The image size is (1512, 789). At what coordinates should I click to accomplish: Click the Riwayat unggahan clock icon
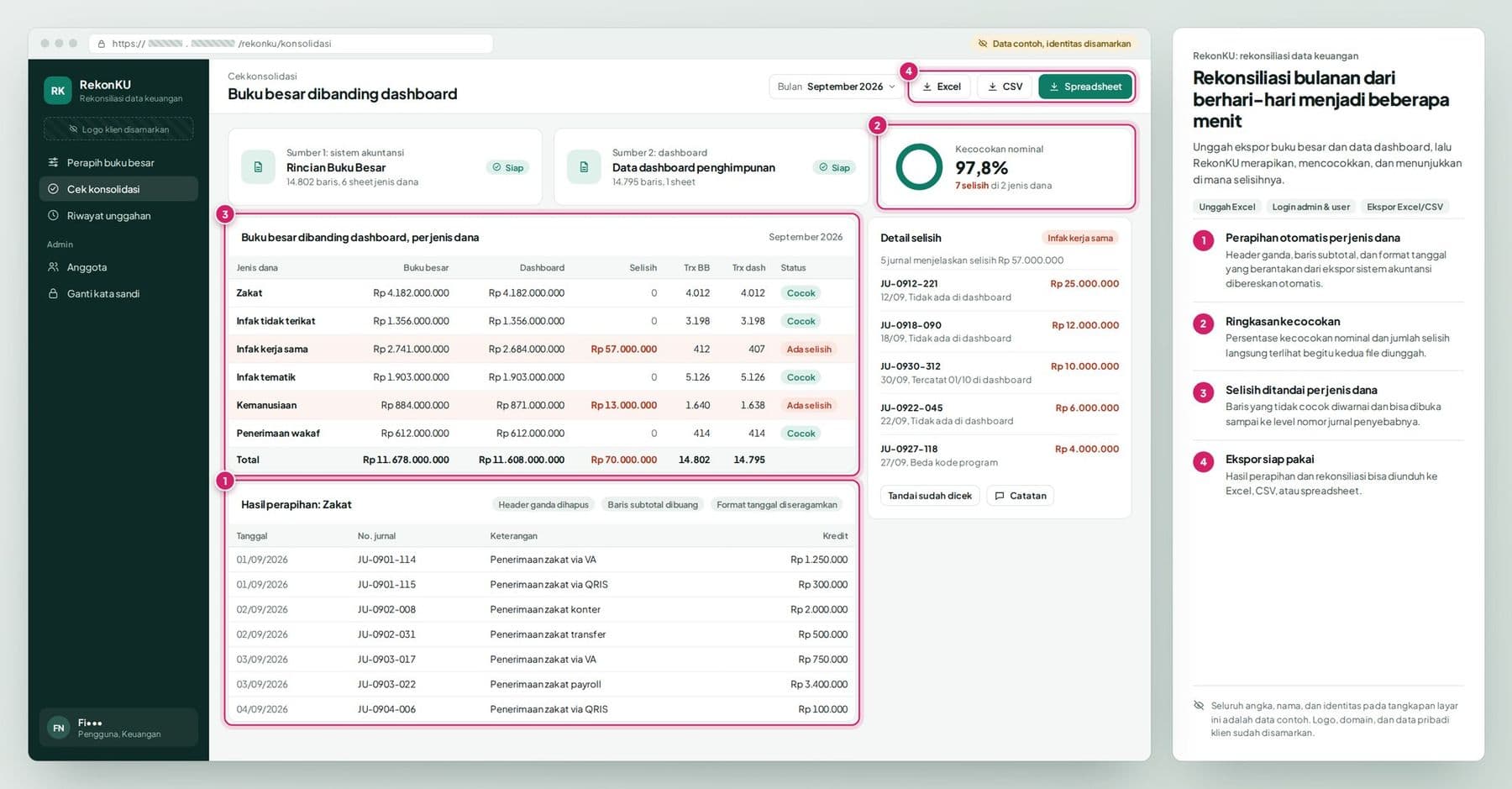coord(53,216)
